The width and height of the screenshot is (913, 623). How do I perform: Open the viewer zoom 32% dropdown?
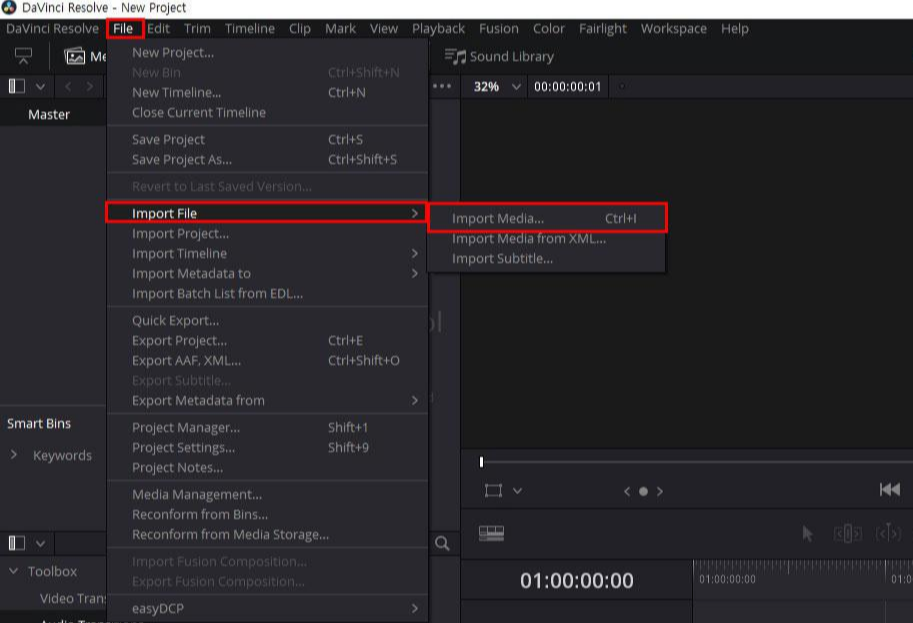(516, 87)
